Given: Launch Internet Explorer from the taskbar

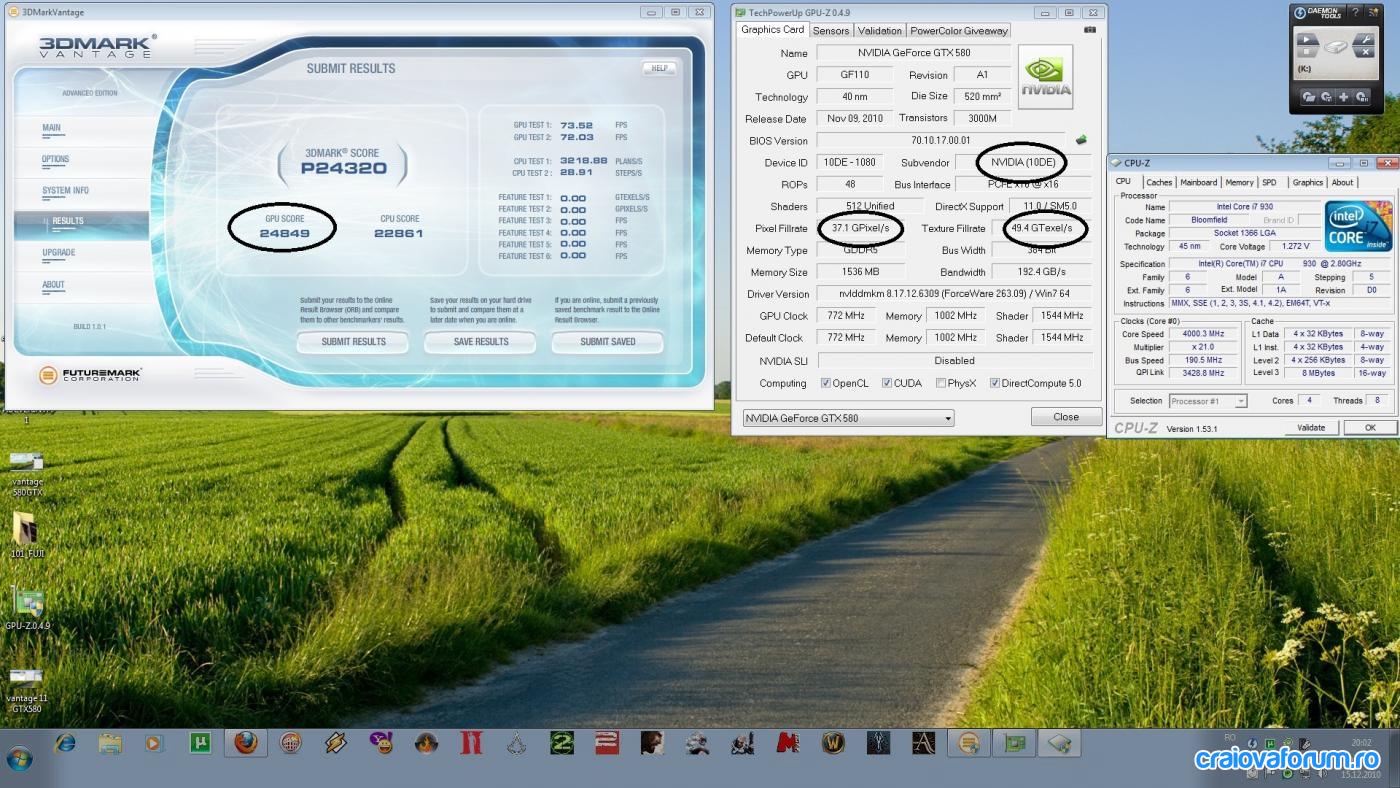Looking at the screenshot, I should click(66, 743).
